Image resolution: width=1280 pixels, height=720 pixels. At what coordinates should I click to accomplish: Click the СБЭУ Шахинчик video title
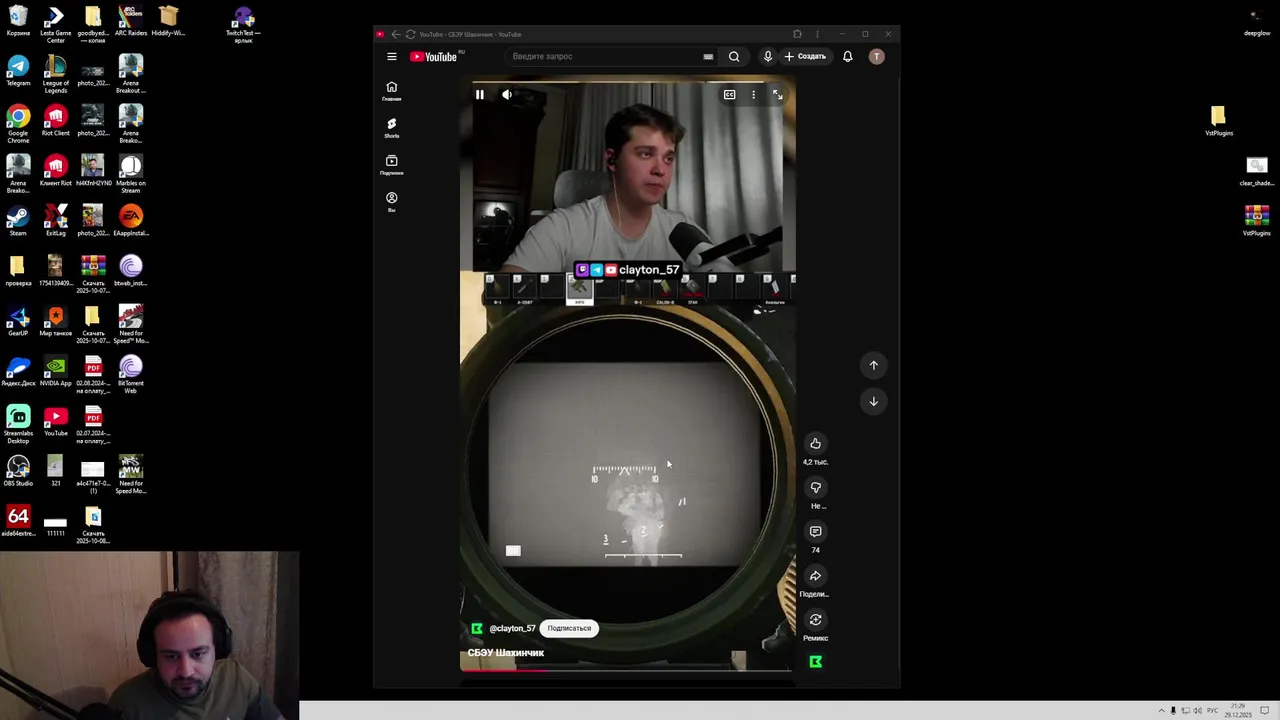click(x=506, y=653)
